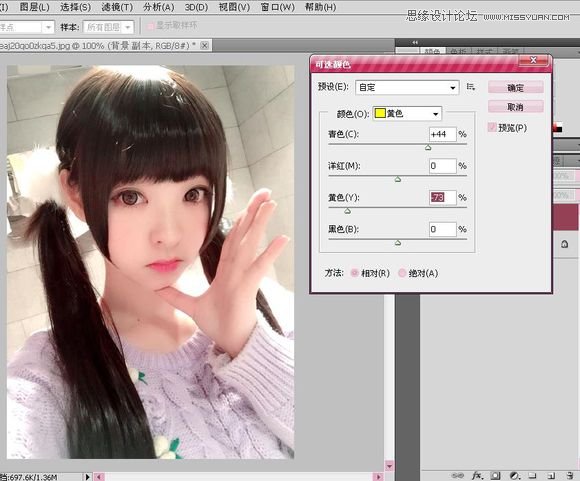The height and width of the screenshot is (481, 580).
Task: Click the 洋红(M) magenta slider handle
Action: [x=398, y=179]
